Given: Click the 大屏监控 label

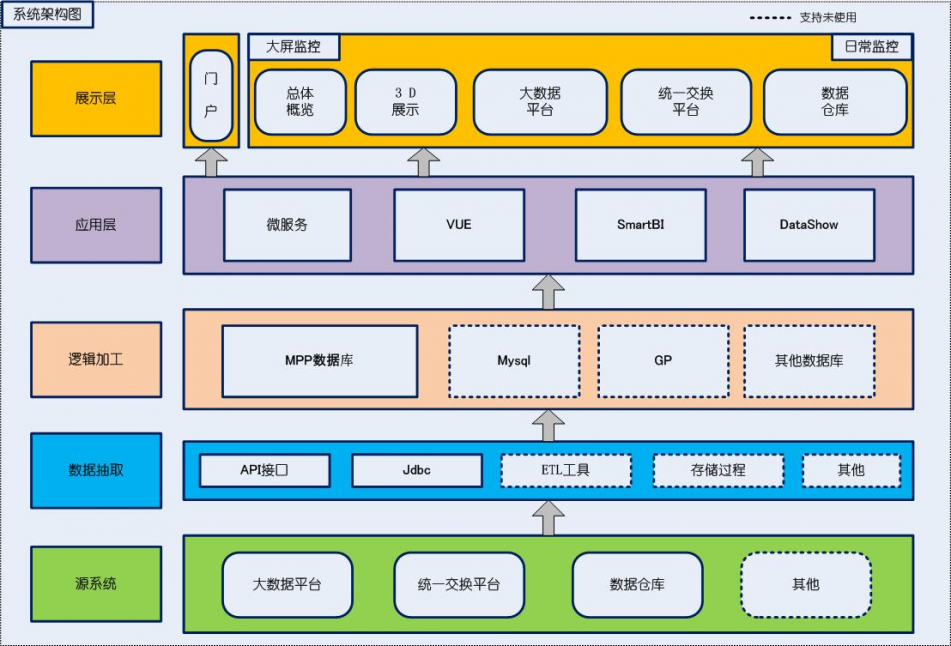Looking at the screenshot, I should (x=294, y=47).
